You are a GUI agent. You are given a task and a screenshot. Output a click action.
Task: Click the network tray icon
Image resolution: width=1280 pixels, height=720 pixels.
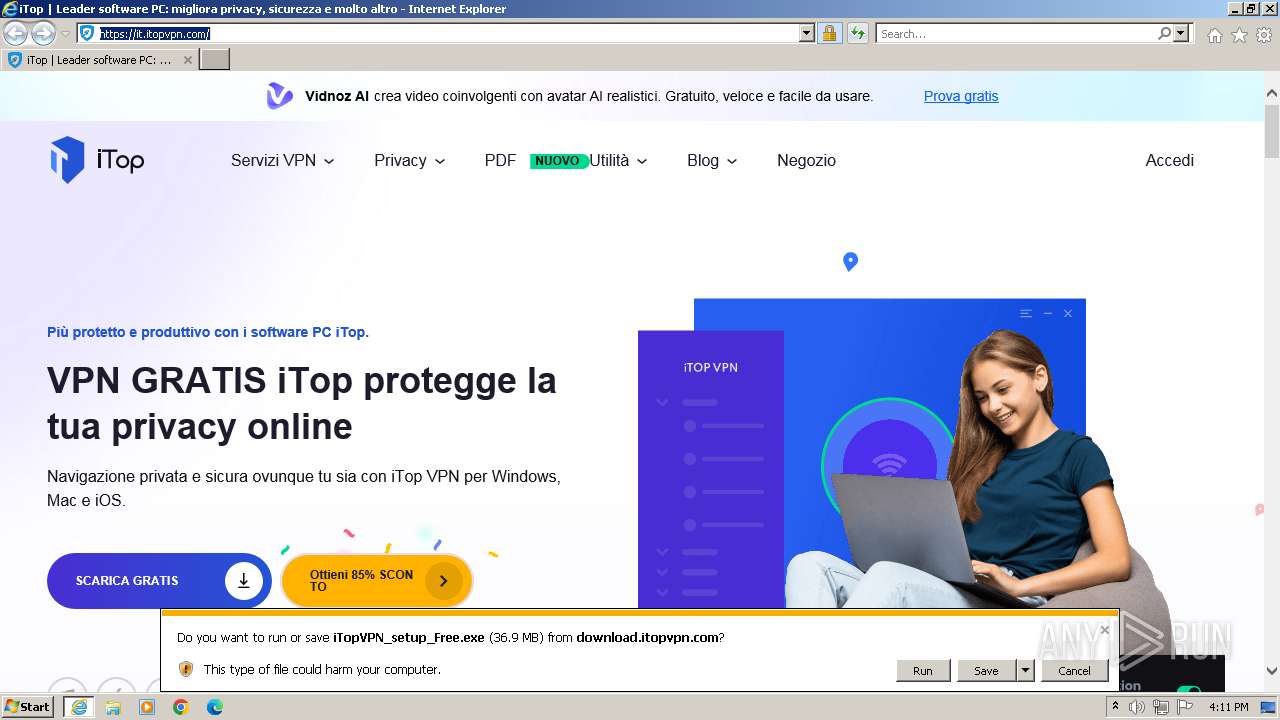point(1161,707)
